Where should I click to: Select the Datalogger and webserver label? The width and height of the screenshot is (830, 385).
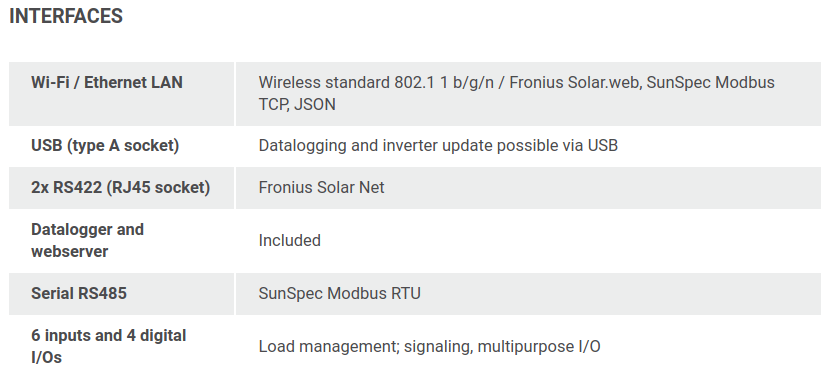pos(87,240)
